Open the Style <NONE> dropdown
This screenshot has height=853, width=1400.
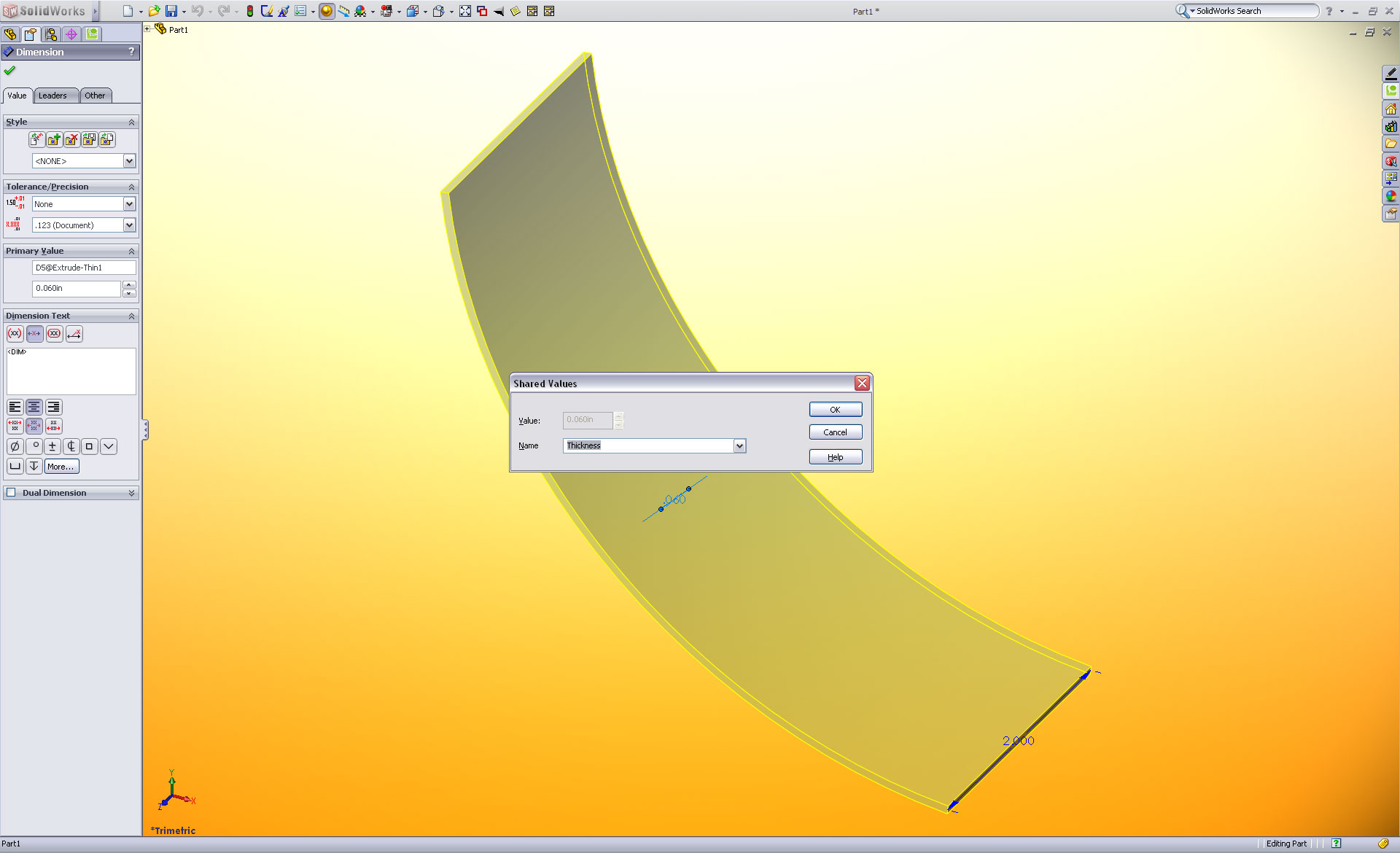coord(129,161)
